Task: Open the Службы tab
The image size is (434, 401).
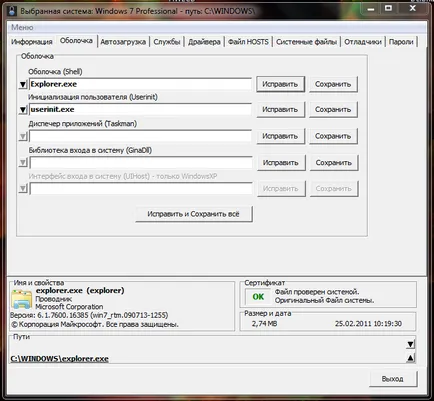Action: 167,42
